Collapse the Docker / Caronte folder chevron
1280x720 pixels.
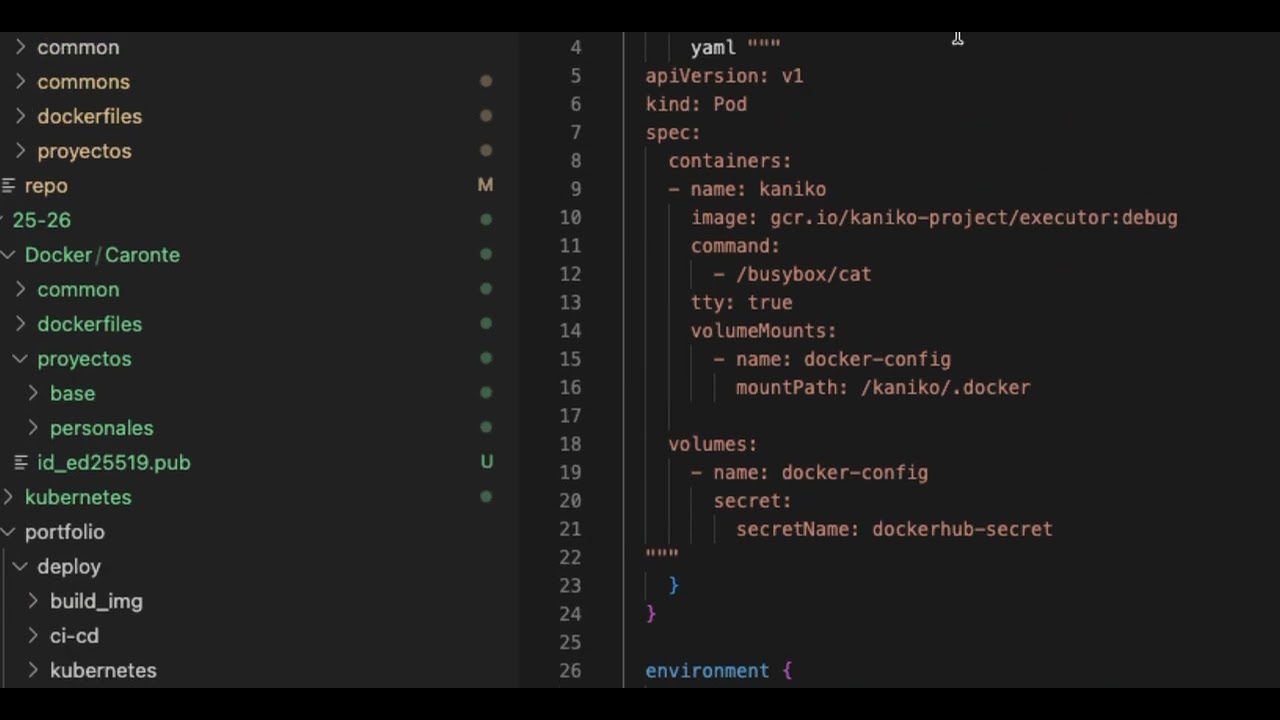pyautogui.click(x=8, y=255)
